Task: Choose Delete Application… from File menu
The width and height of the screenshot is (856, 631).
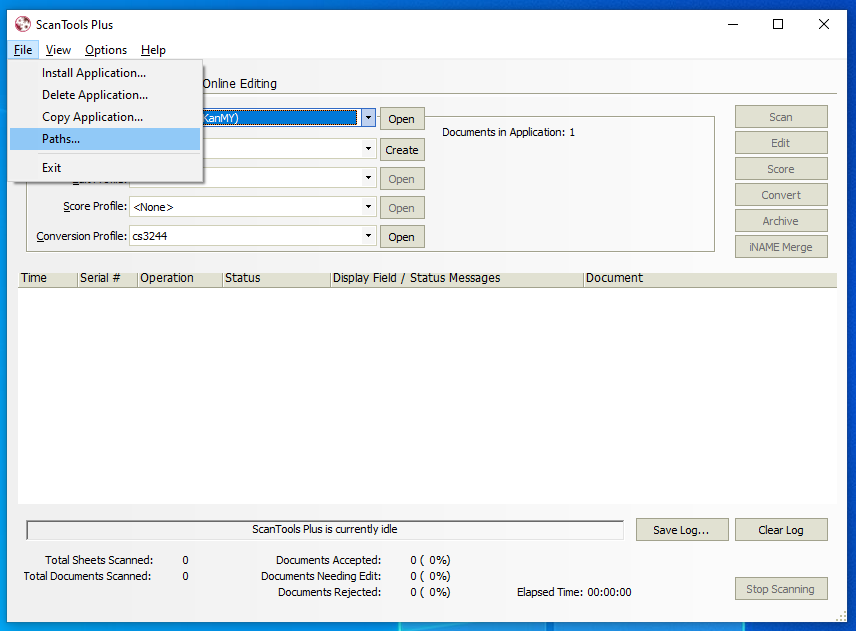Action: pyautogui.click(x=105, y=95)
